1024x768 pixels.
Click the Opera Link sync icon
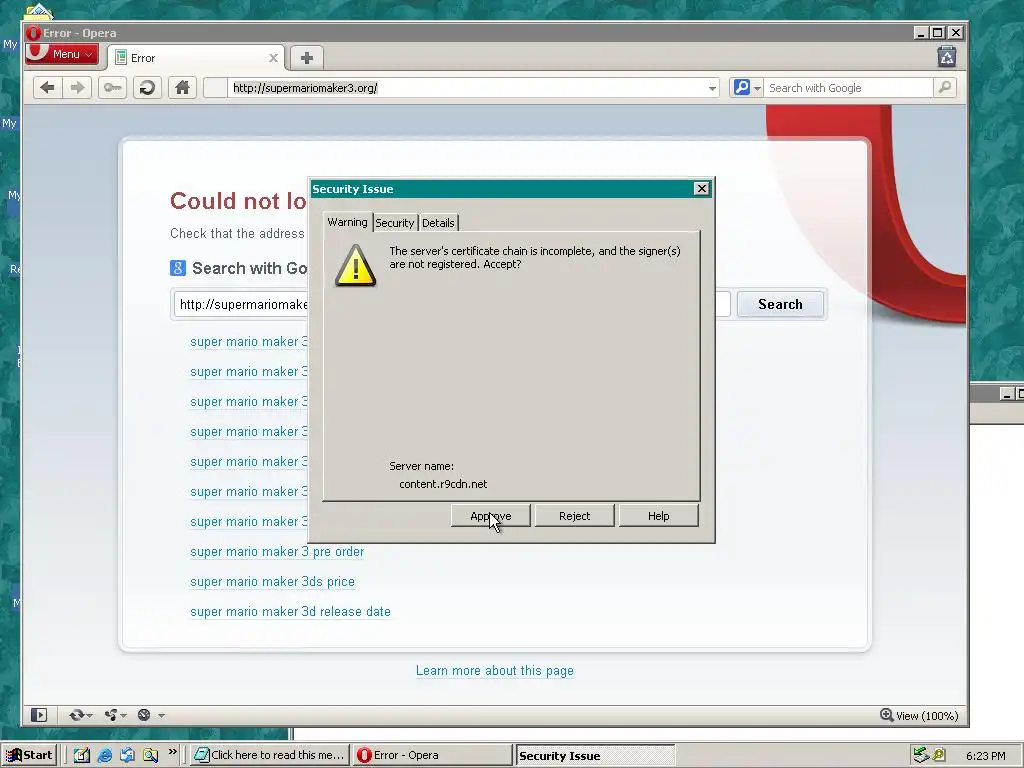[76, 715]
